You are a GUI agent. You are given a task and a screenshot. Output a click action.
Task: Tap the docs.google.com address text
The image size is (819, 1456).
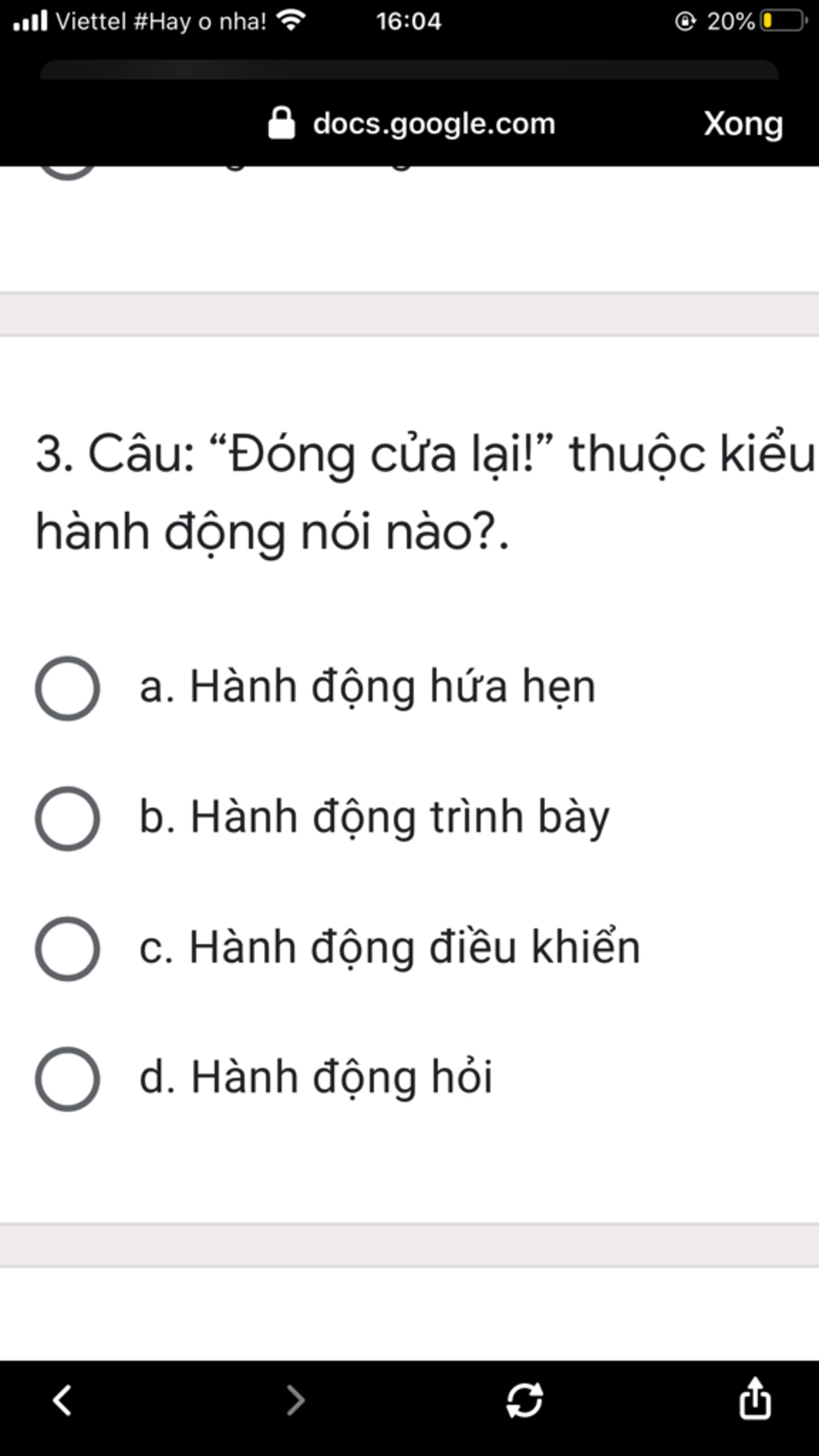[433, 124]
